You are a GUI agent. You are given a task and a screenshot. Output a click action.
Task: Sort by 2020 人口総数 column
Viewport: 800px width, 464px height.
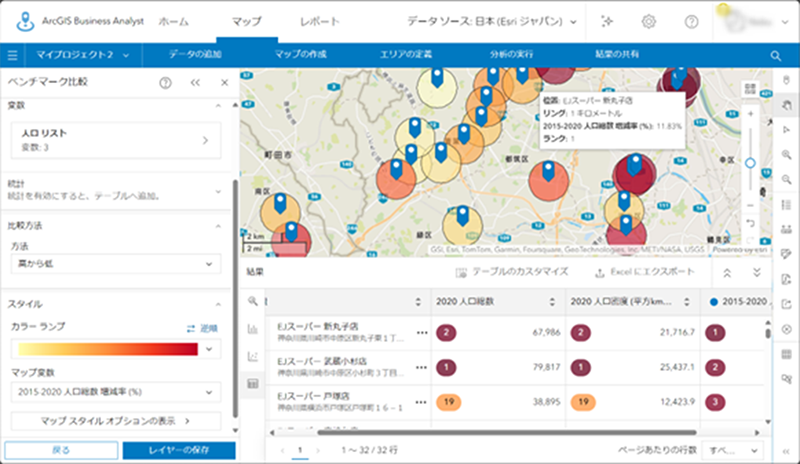[x=552, y=302]
